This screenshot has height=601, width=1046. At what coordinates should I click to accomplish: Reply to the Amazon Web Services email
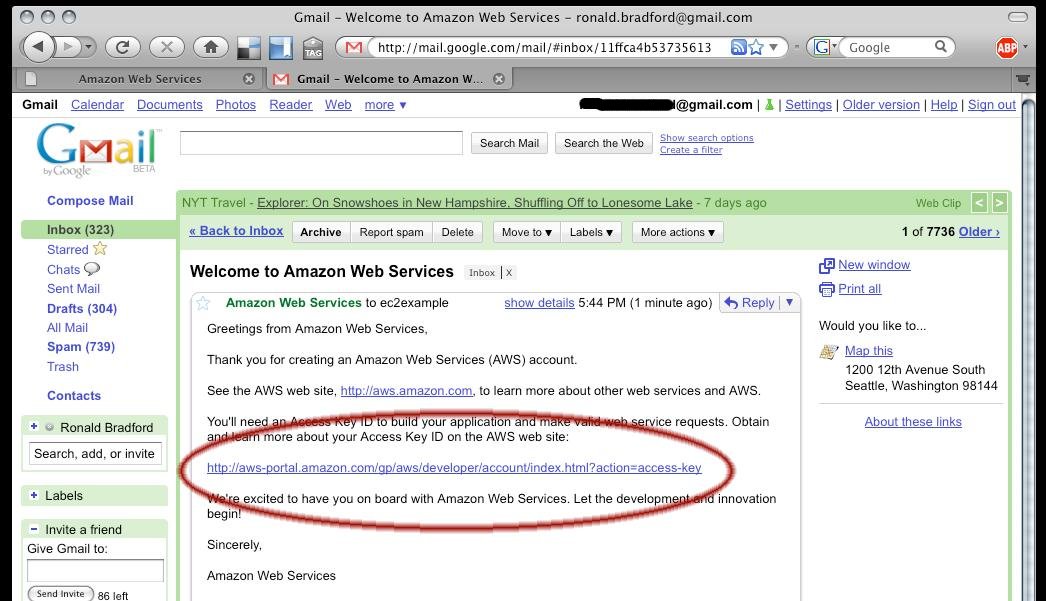point(749,303)
